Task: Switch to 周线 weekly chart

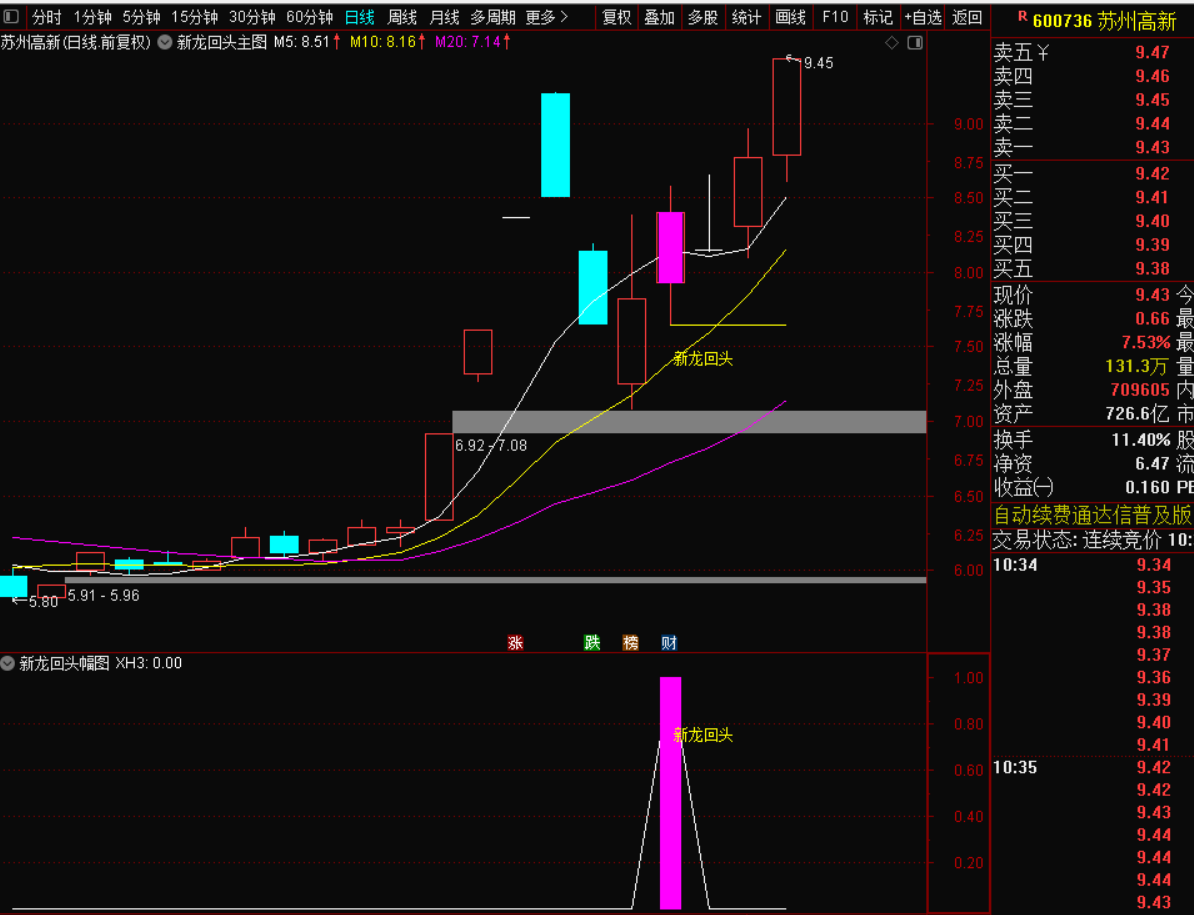Action: click(x=402, y=17)
